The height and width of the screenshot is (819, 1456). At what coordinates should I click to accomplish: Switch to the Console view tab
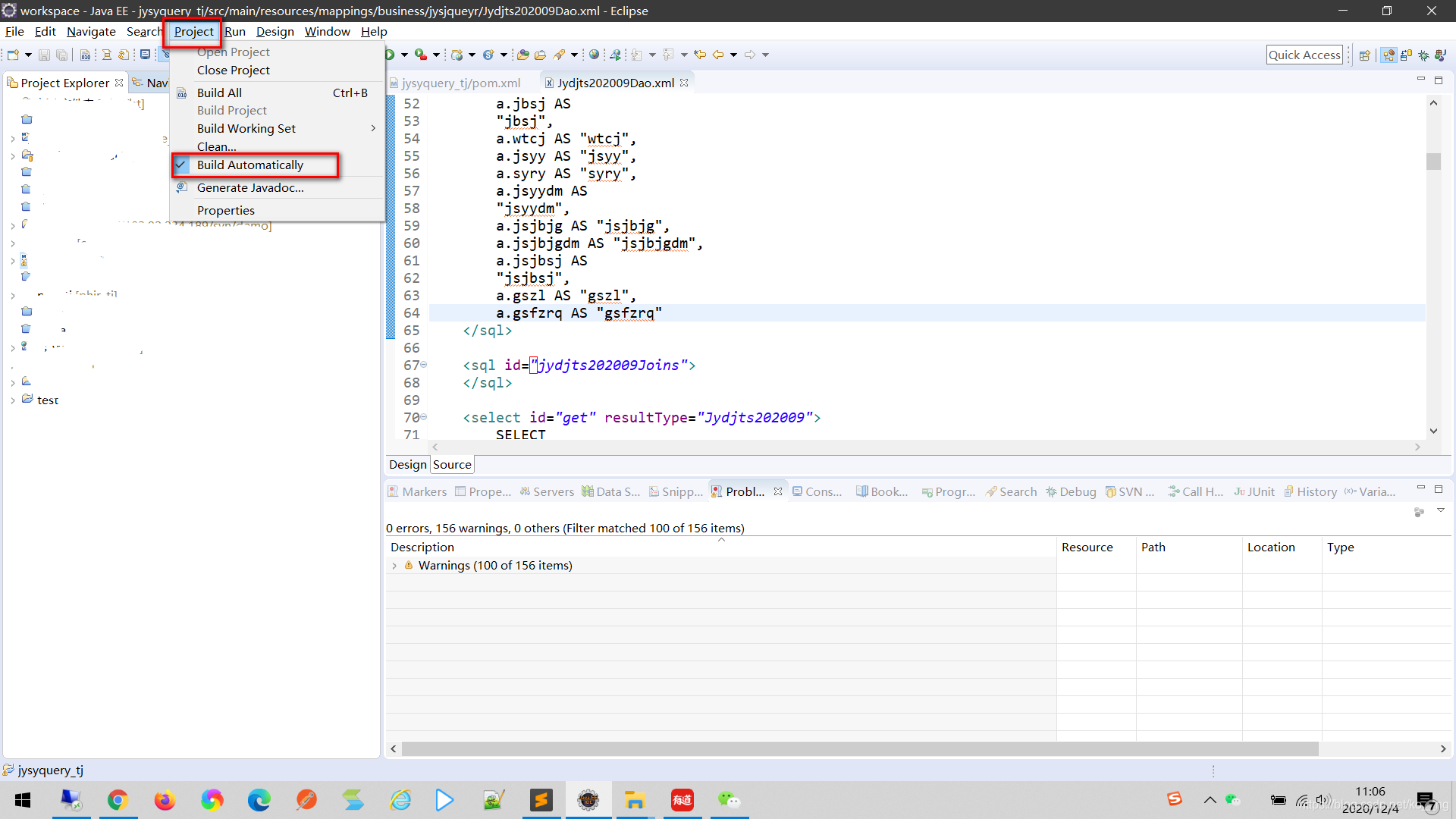(x=817, y=491)
